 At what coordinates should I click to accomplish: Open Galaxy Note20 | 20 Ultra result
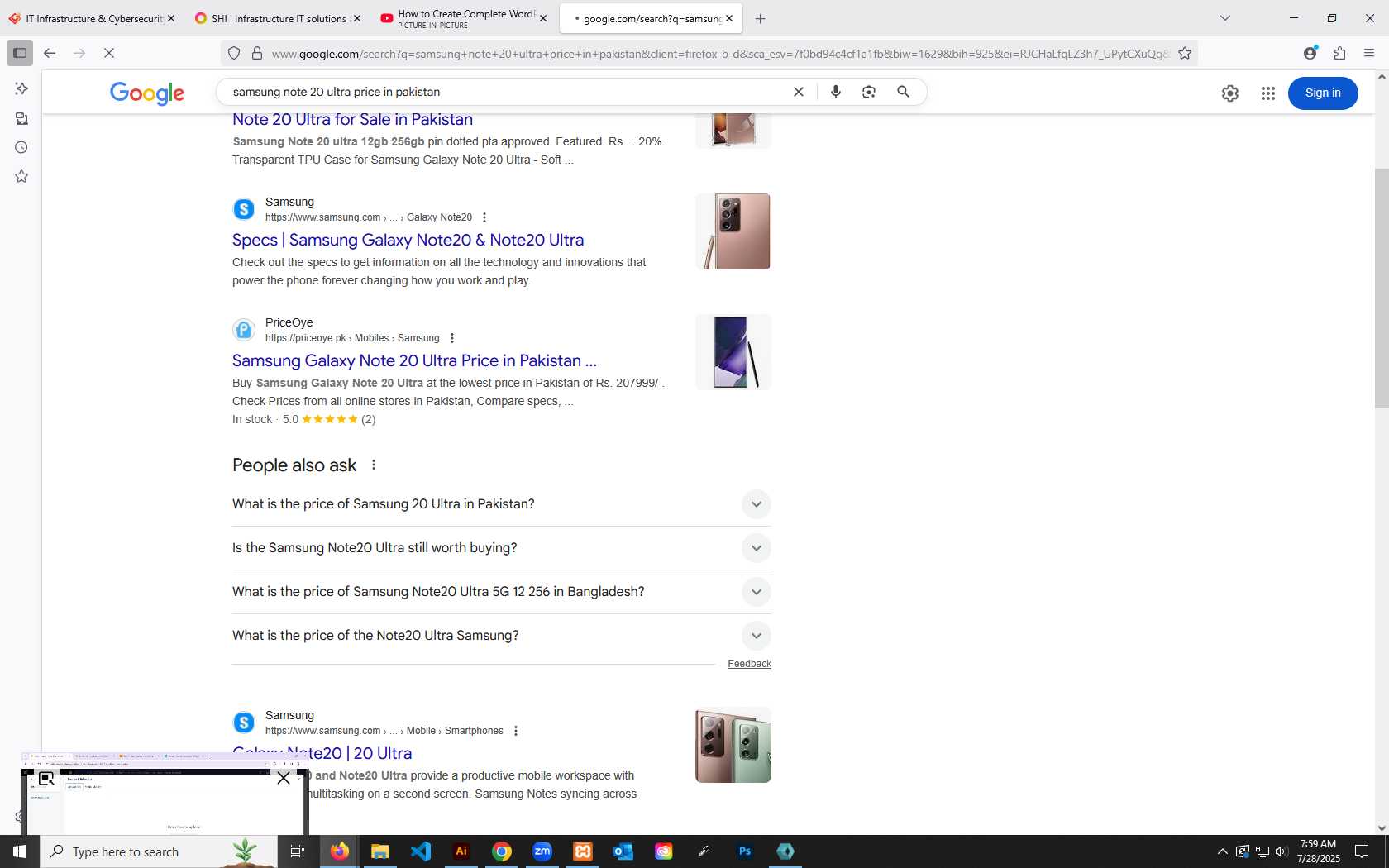[322, 753]
